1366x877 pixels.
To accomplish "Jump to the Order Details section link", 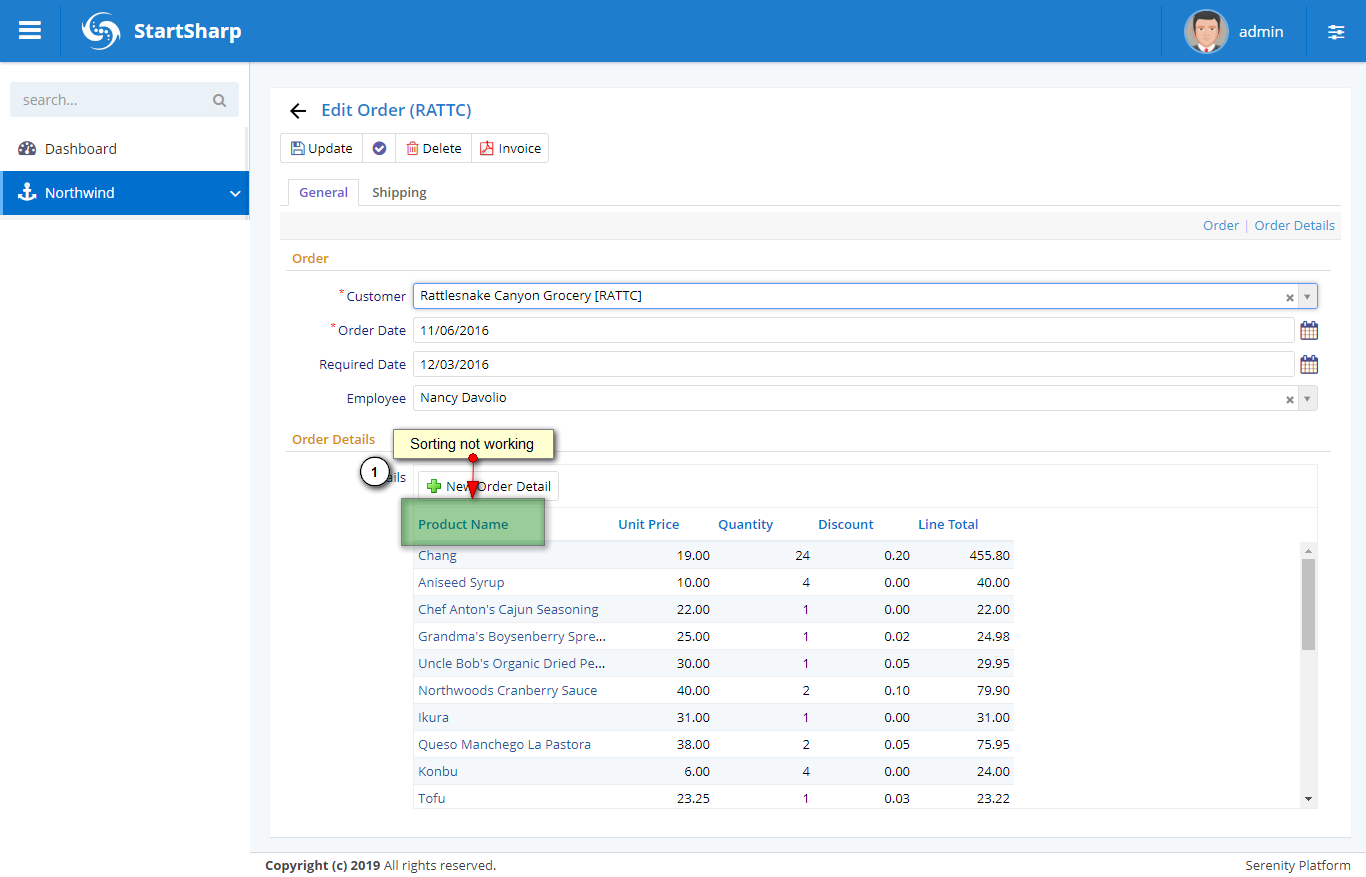I will tap(1294, 225).
